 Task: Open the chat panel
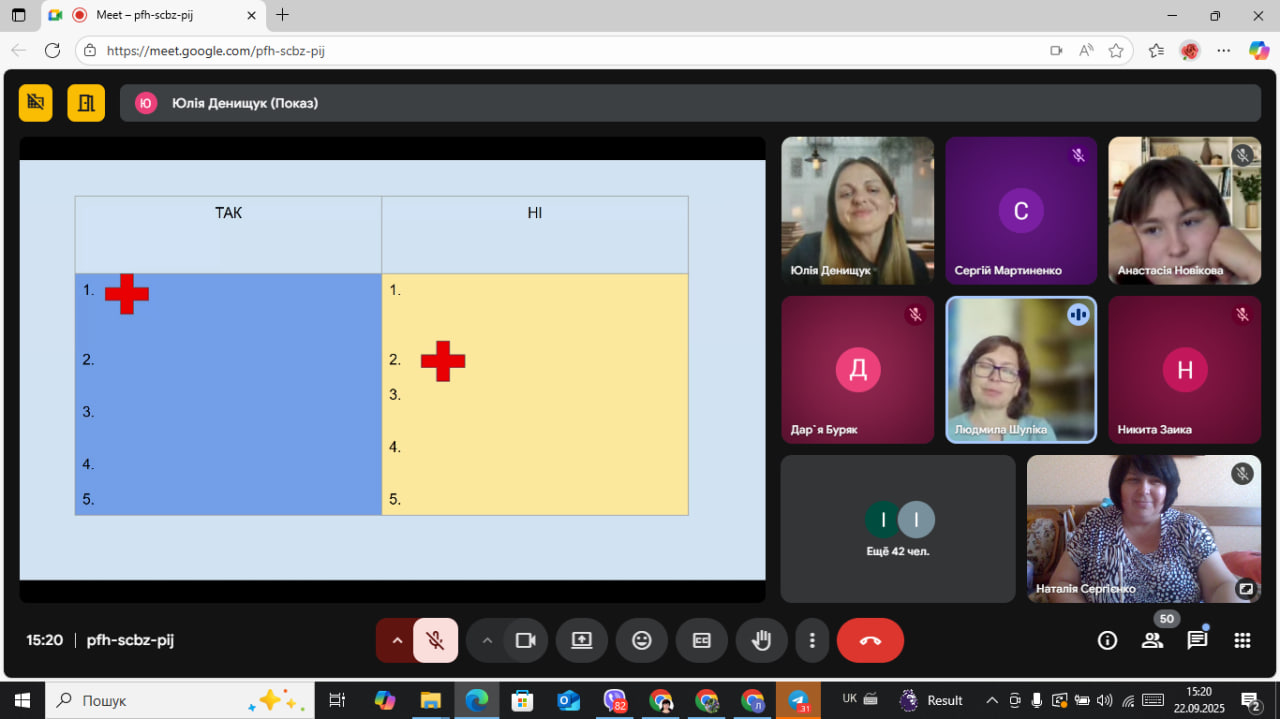1197,641
